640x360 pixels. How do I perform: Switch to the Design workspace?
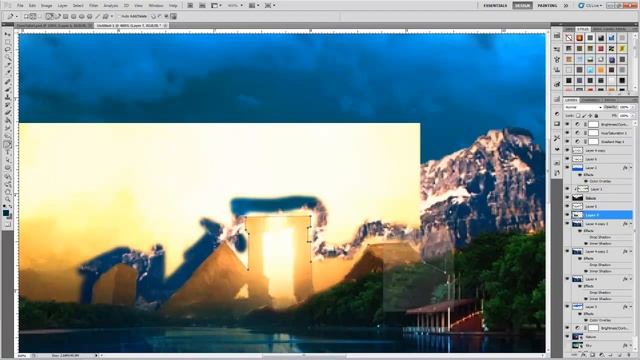click(522, 5)
